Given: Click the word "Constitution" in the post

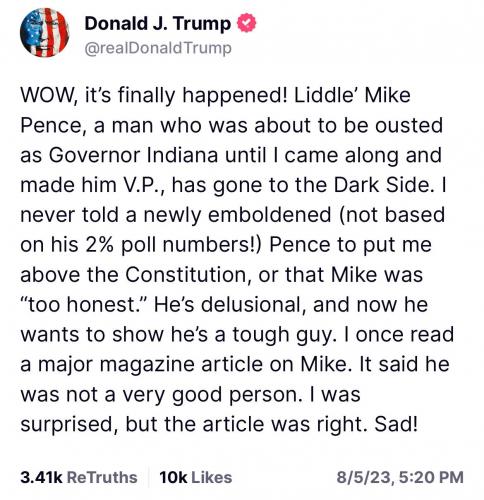Looking at the screenshot, I should (x=186, y=275).
